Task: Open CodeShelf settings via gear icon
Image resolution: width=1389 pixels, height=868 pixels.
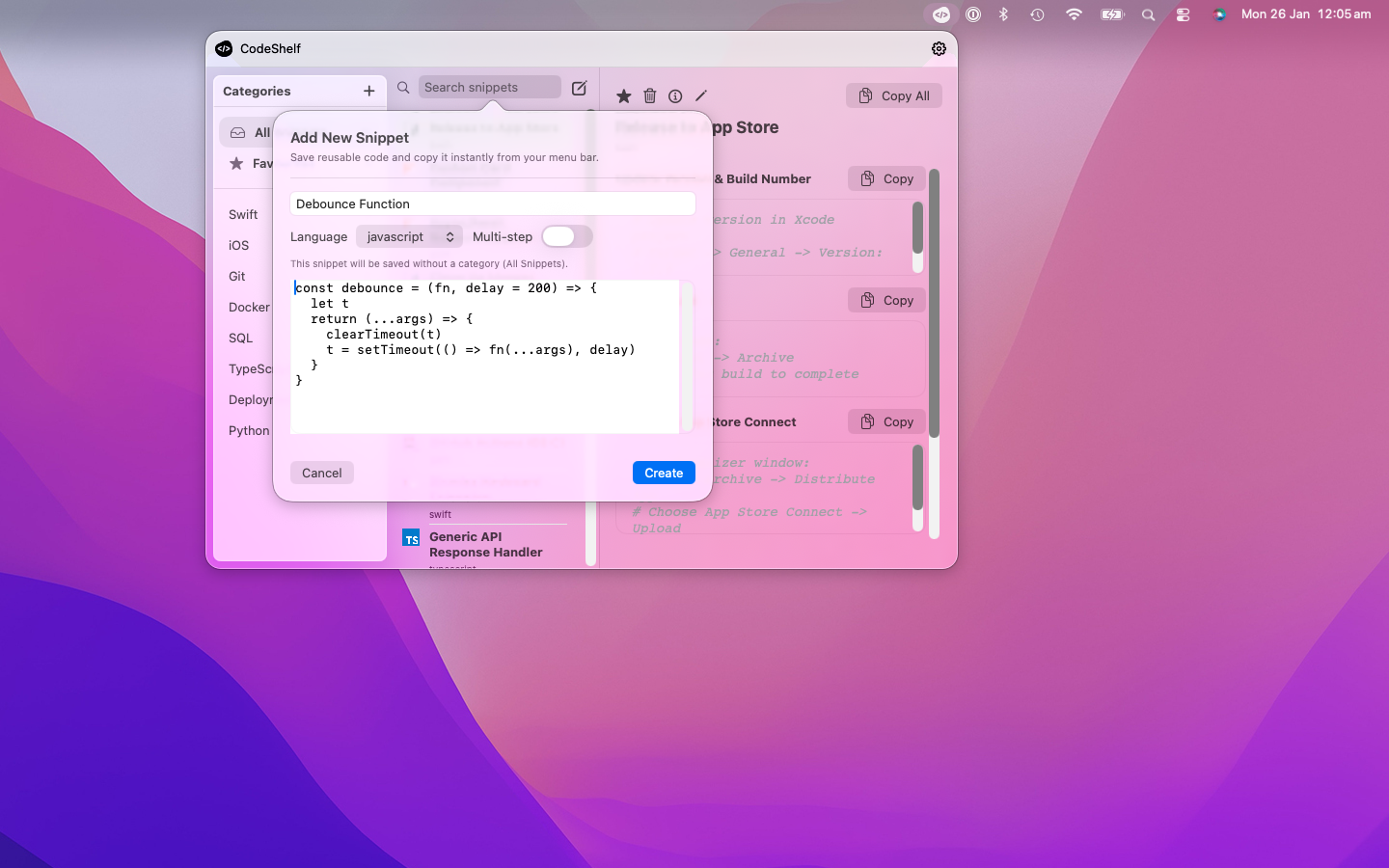Action: tap(939, 48)
